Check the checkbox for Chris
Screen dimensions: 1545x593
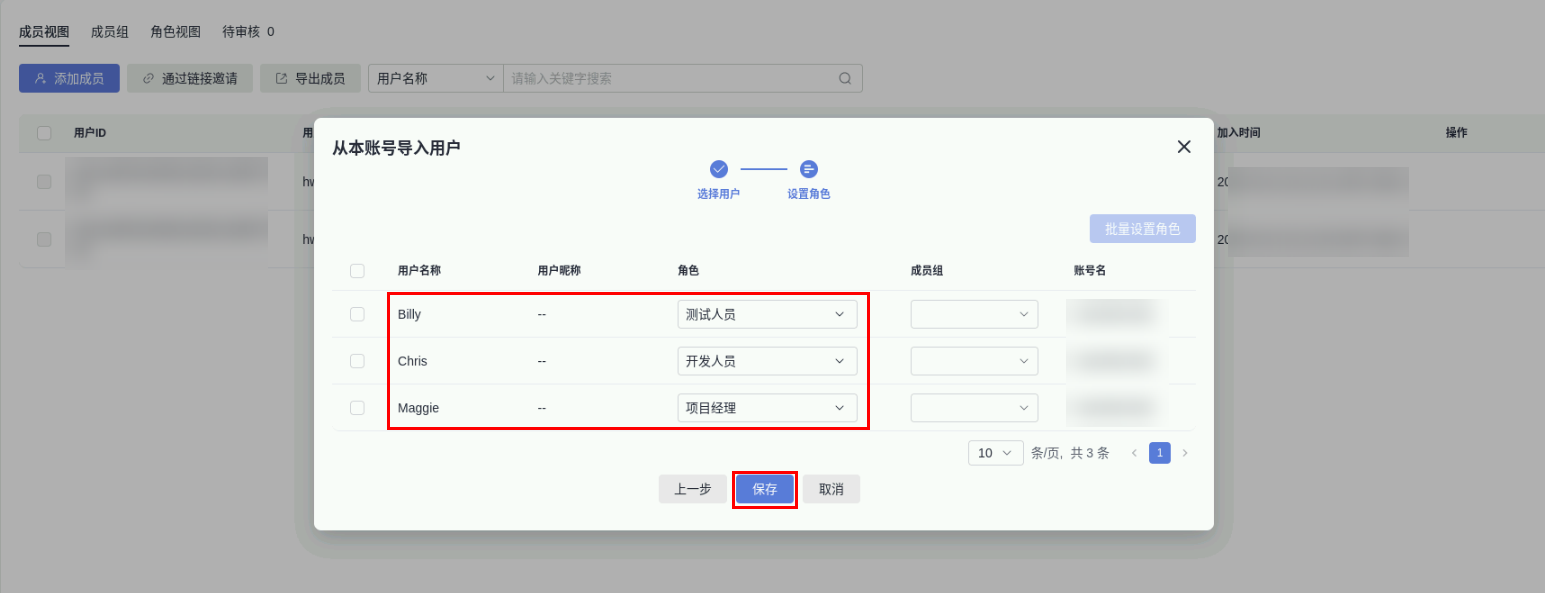click(x=357, y=361)
